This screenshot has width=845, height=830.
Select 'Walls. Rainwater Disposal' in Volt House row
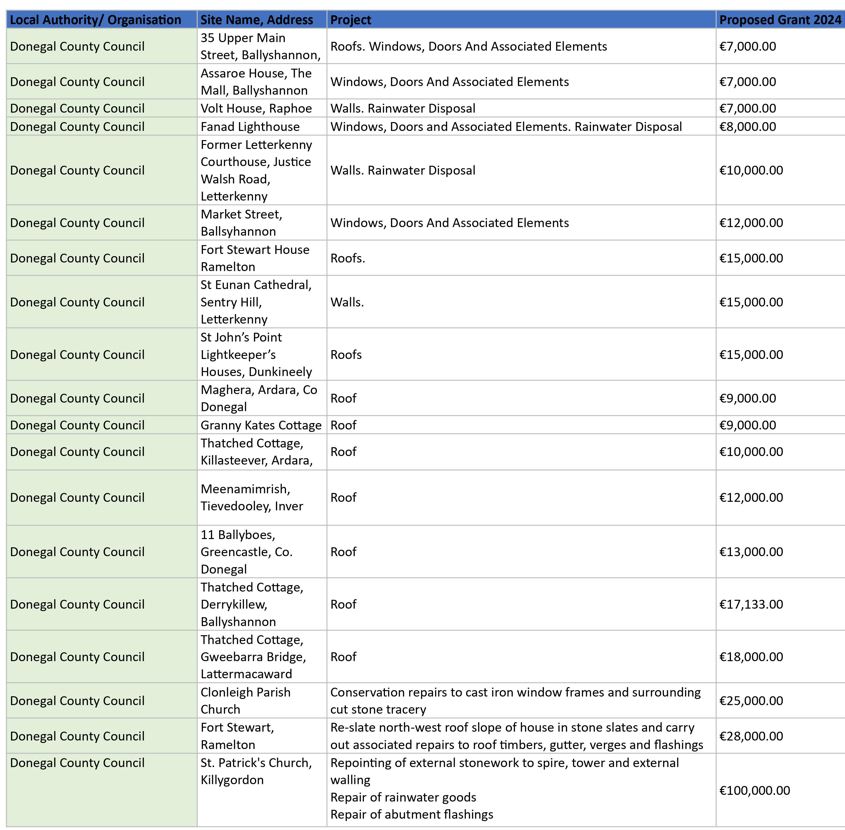click(403, 108)
